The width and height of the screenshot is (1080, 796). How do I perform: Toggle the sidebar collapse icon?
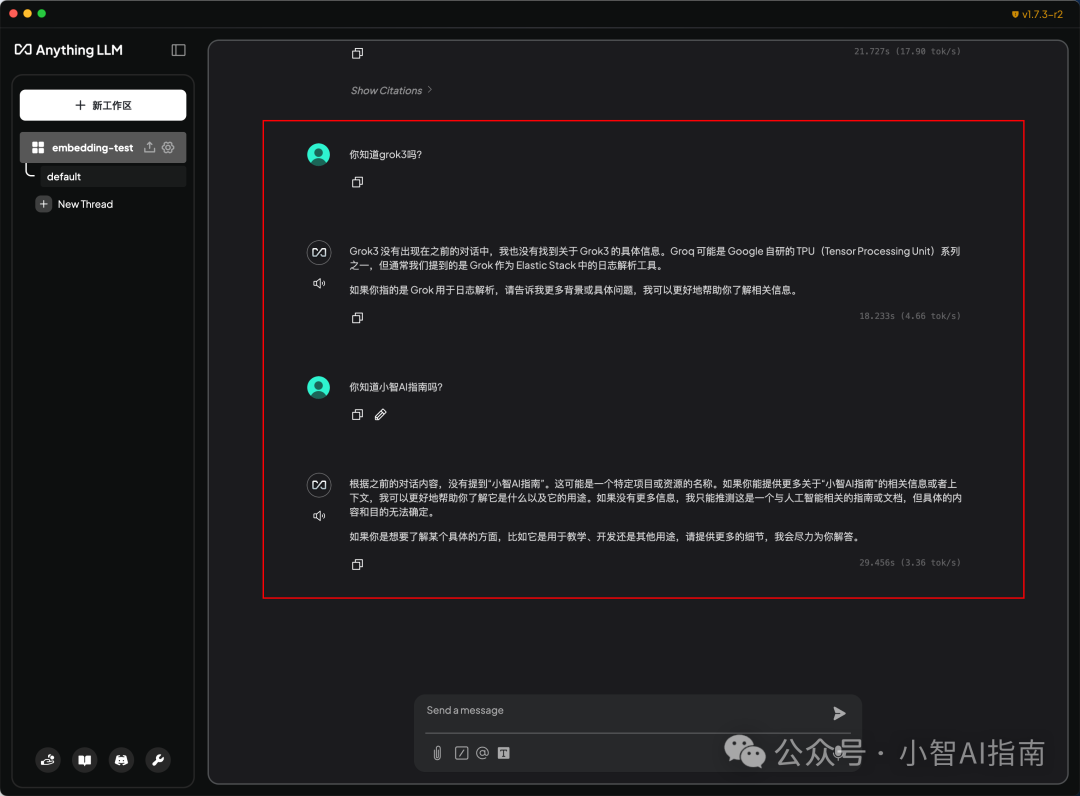(178, 50)
